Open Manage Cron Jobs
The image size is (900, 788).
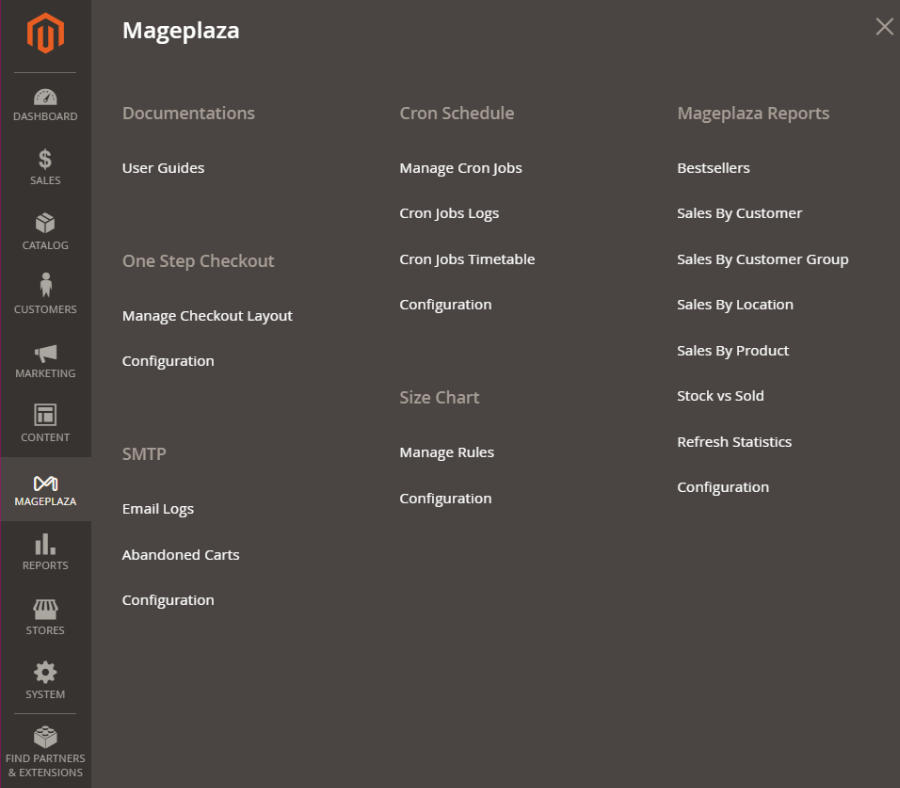coord(461,168)
